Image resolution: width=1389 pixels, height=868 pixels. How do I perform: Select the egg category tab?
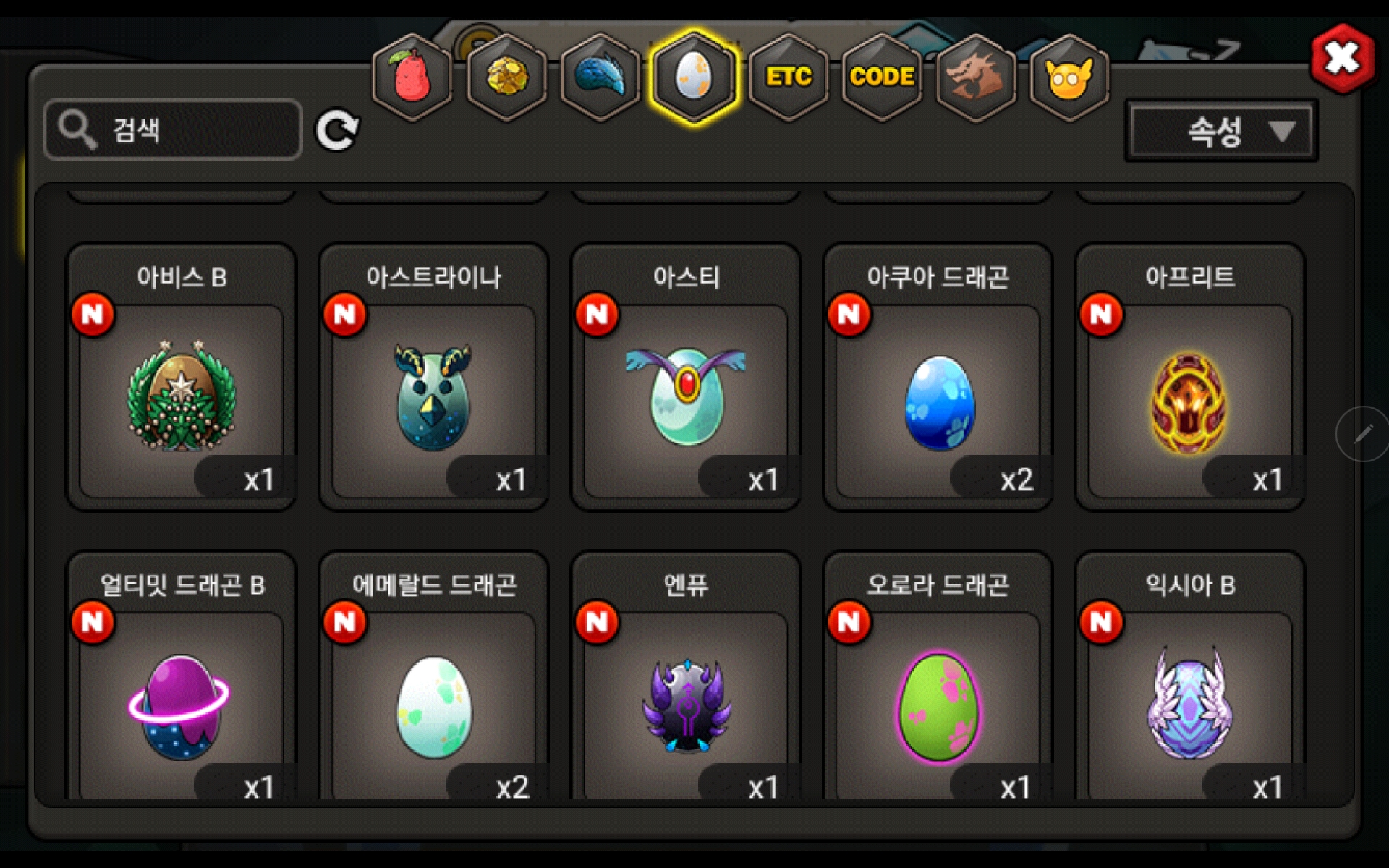(x=694, y=77)
